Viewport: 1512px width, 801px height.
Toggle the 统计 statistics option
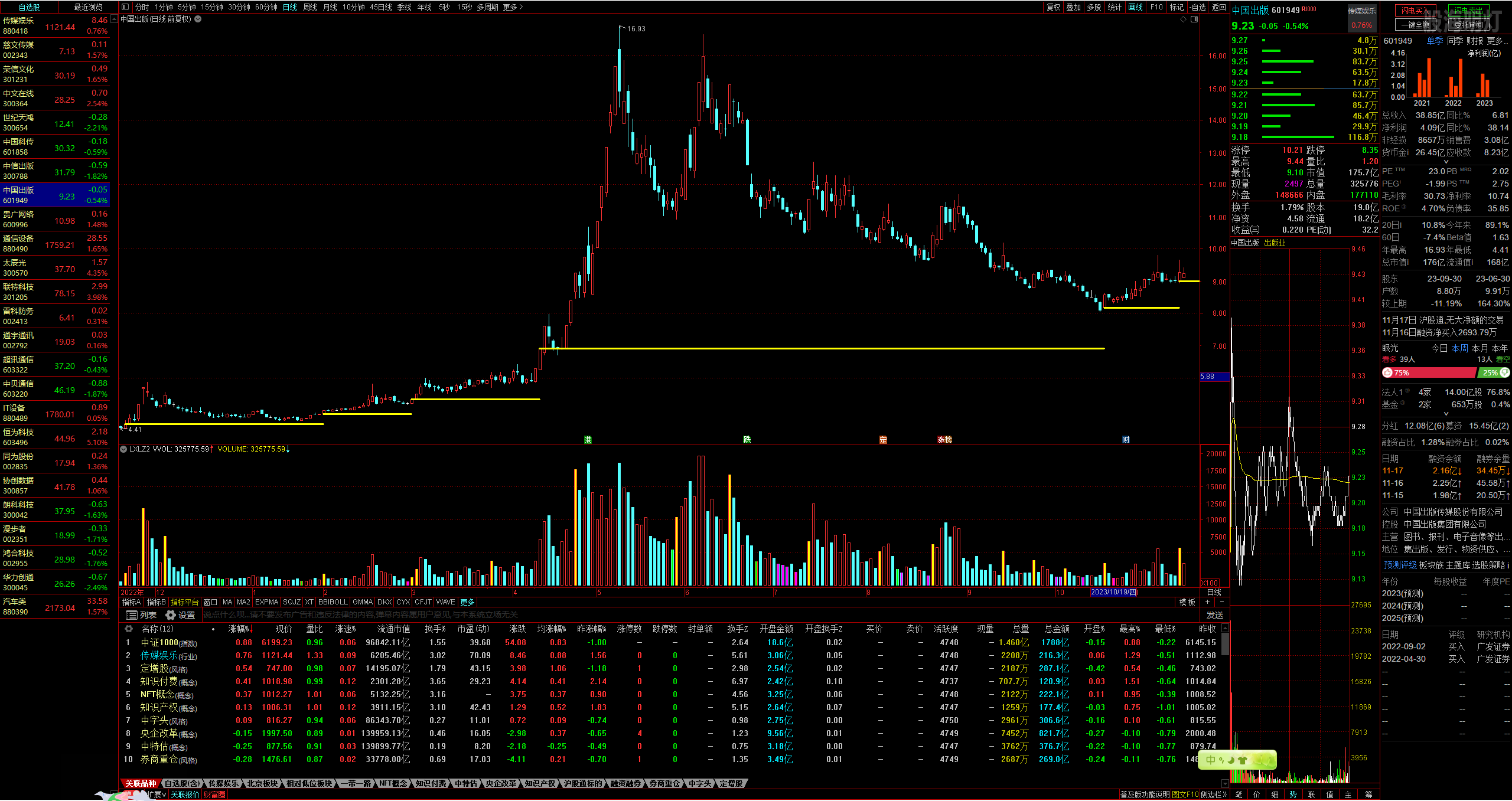[x=1115, y=7]
